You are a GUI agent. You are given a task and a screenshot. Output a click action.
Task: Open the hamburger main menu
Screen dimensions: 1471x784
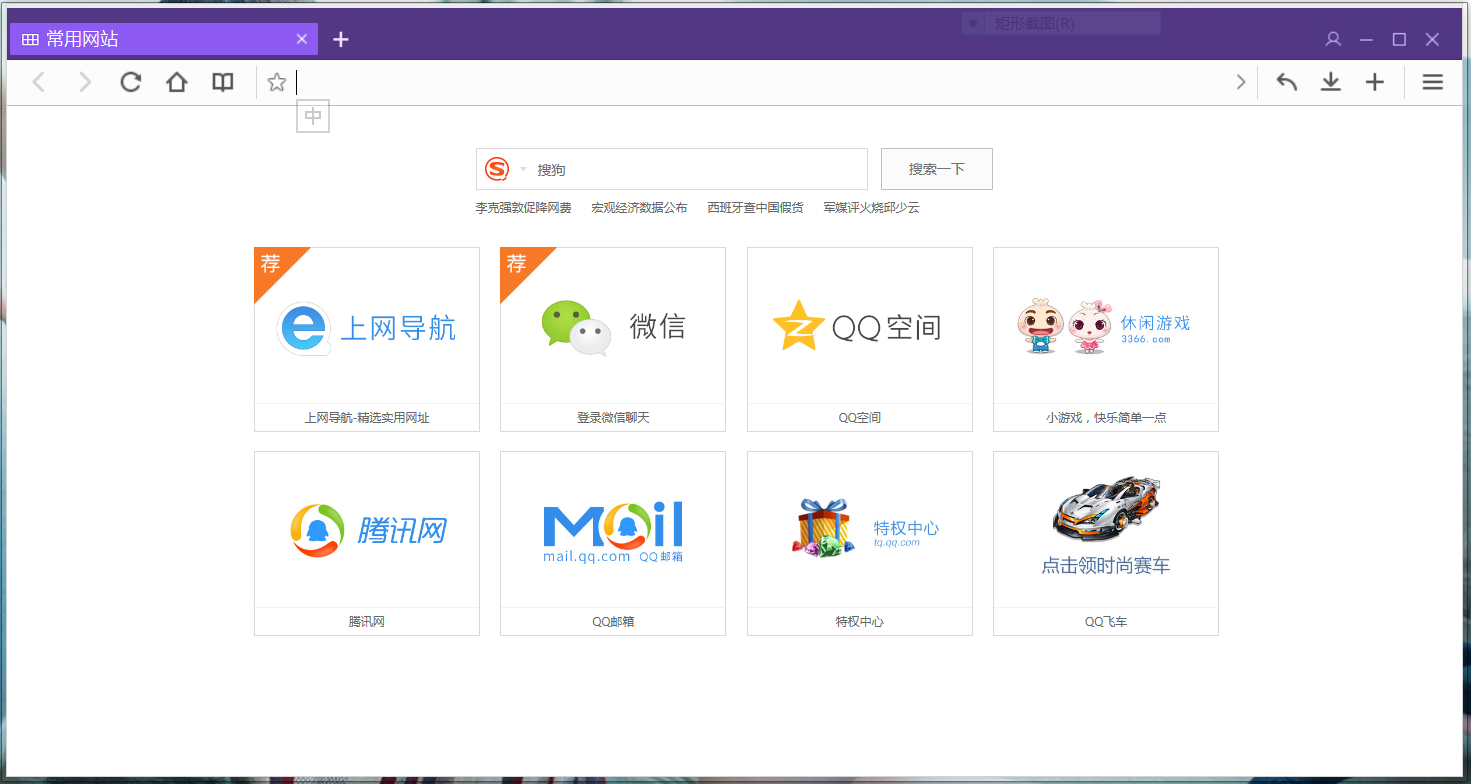pyautogui.click(x=1433, y=82)
